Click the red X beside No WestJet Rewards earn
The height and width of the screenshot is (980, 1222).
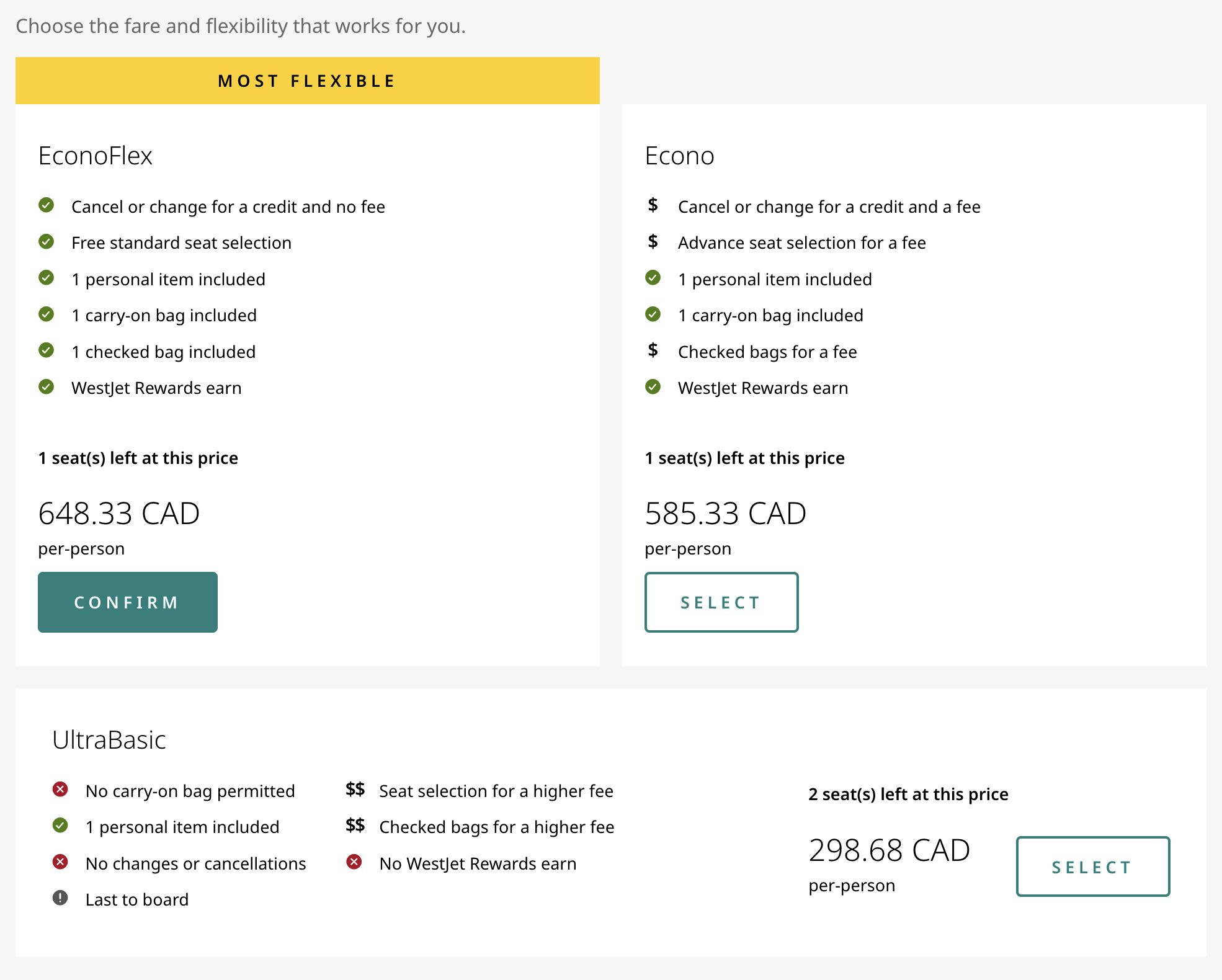pos(354,862)
